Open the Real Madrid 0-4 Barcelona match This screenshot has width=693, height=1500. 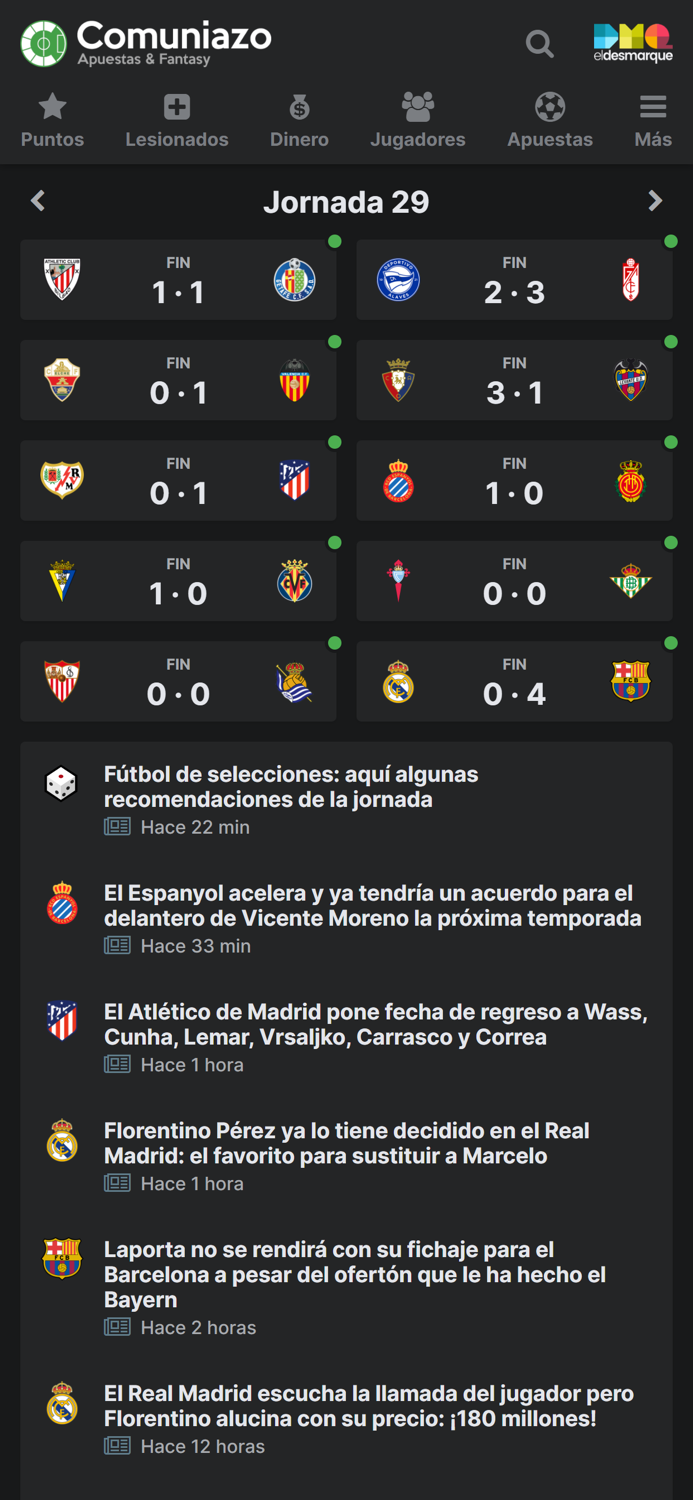click(514, 681)
